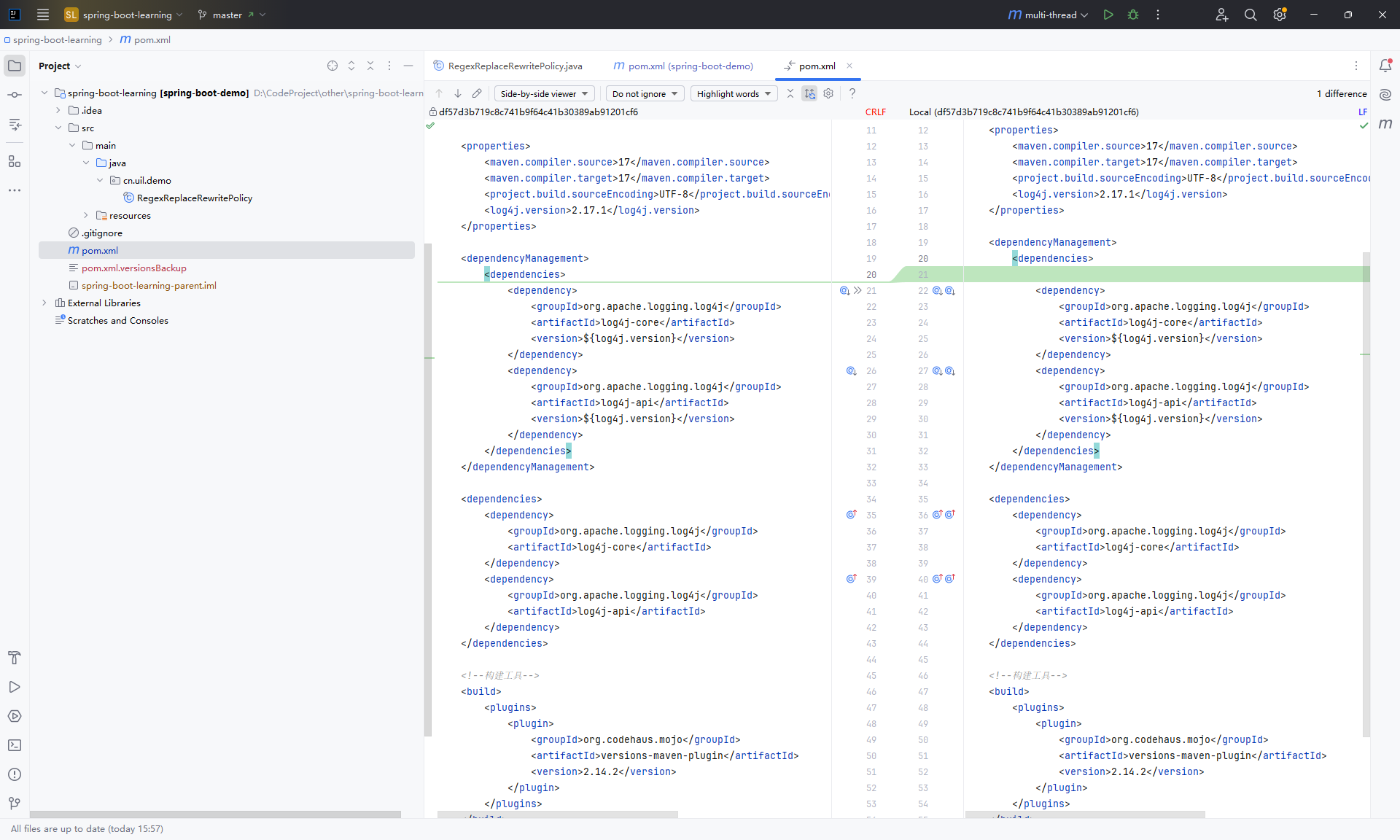Open diff viewer settings gear
The height and width of the screenshot is (840, 1400).
828,93
